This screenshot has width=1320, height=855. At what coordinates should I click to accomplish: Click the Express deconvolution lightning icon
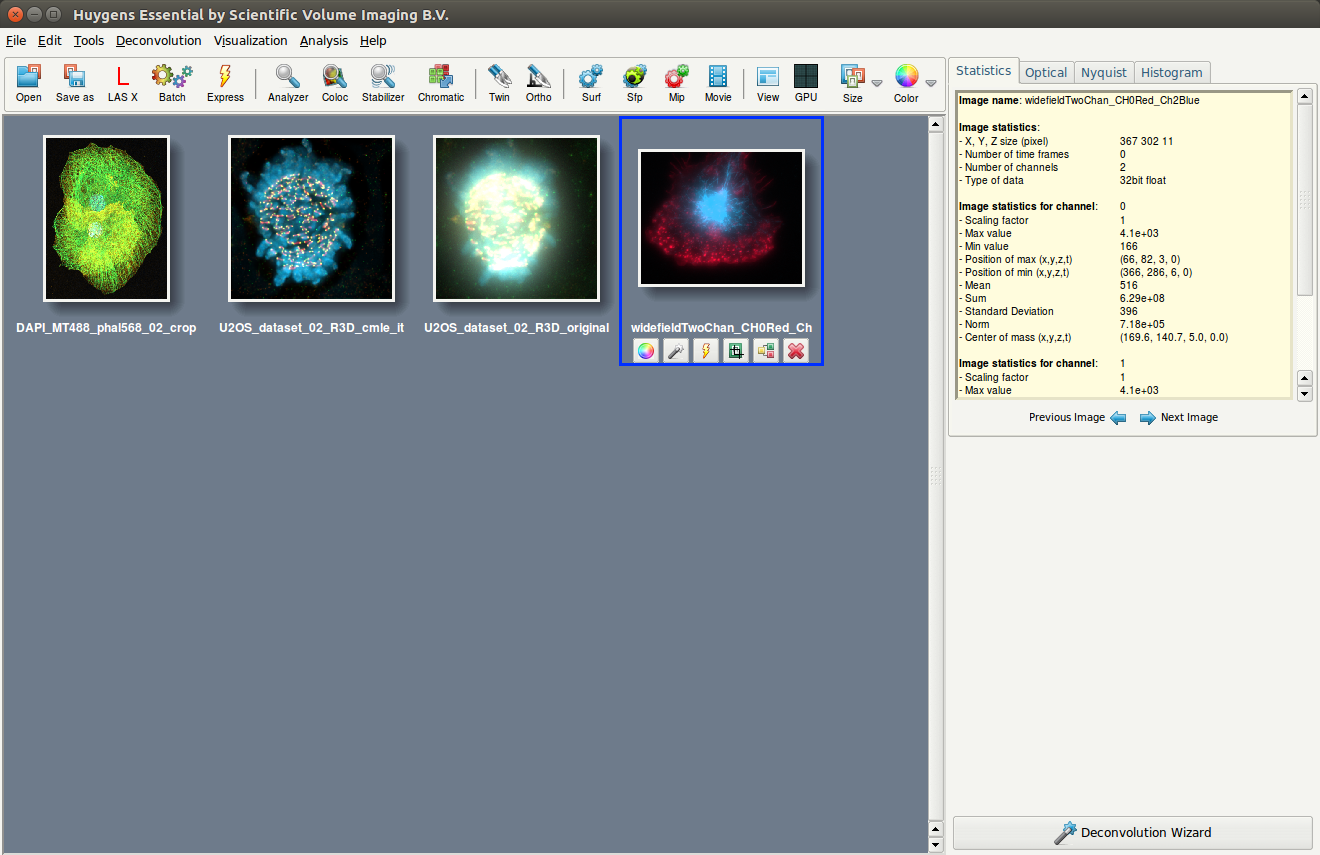click(x=225, y=83)
